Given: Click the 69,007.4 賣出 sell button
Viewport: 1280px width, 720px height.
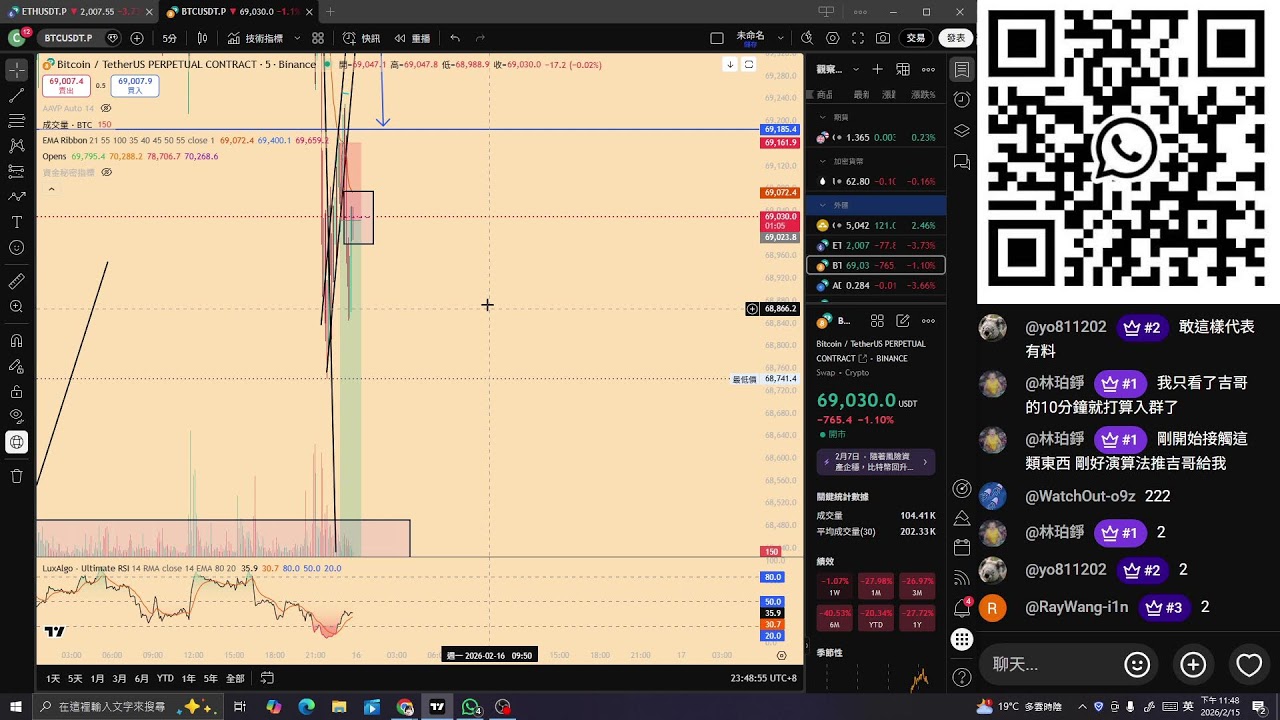Looking at the screenshot, I should [x=66, y=85].
